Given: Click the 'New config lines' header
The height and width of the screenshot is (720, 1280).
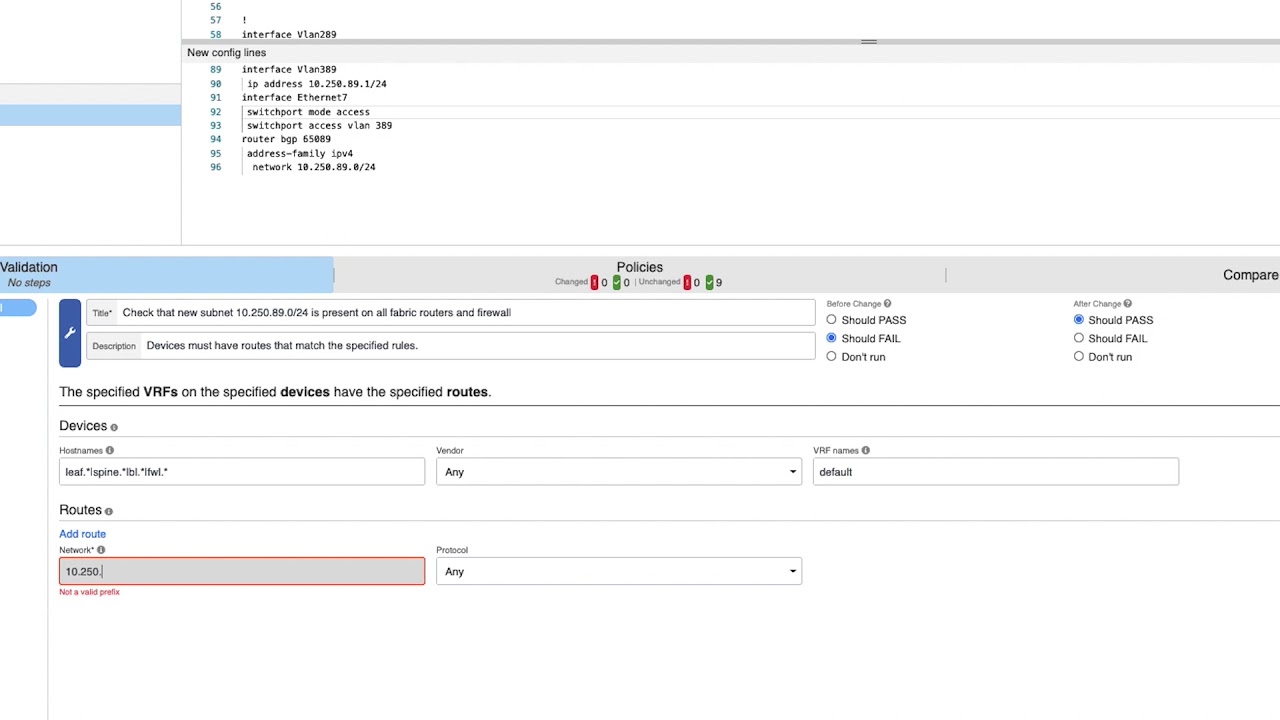Looking at the screenshot, I should tap(226, 53).
